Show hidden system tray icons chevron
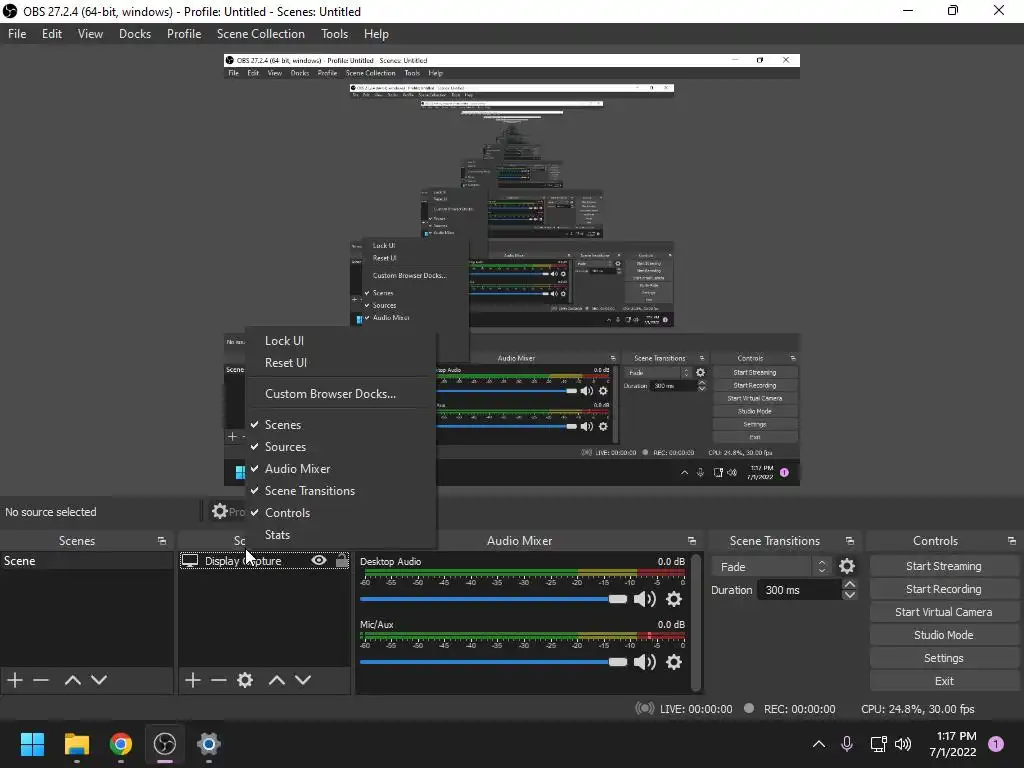The image size is (1024, 768). 818,744
